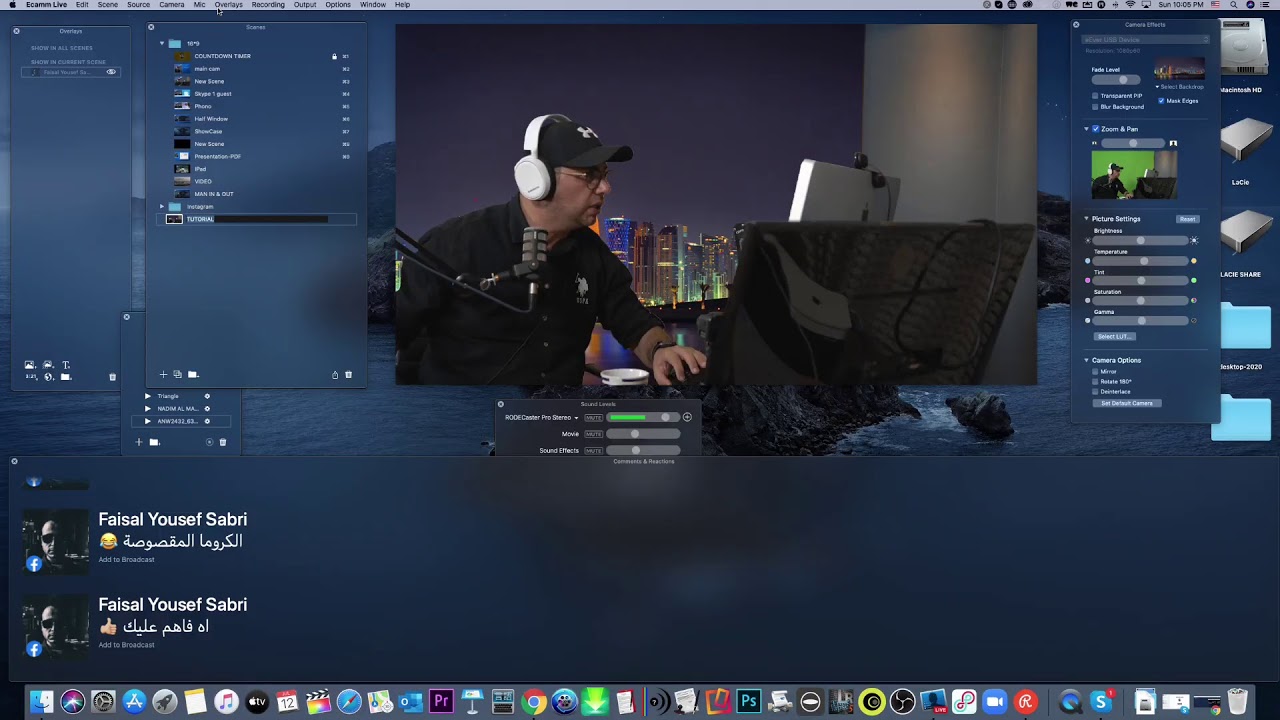
Task: Collapse the Picture Settings section
Action: 1087,219
